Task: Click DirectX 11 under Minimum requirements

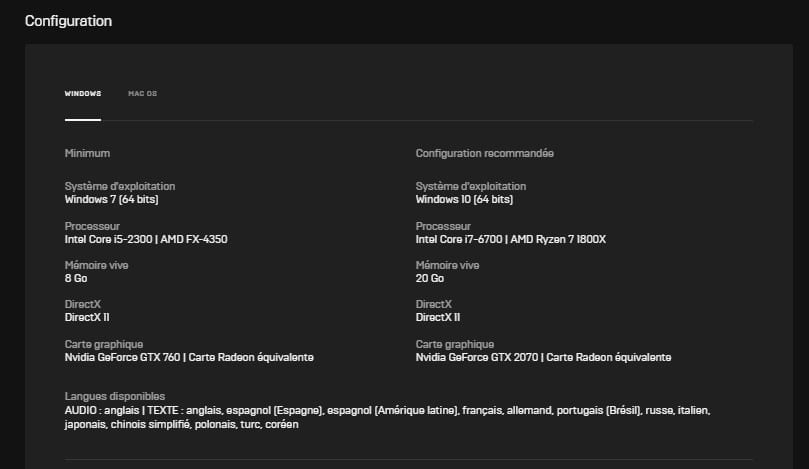Action: click(x=87, y=317)
